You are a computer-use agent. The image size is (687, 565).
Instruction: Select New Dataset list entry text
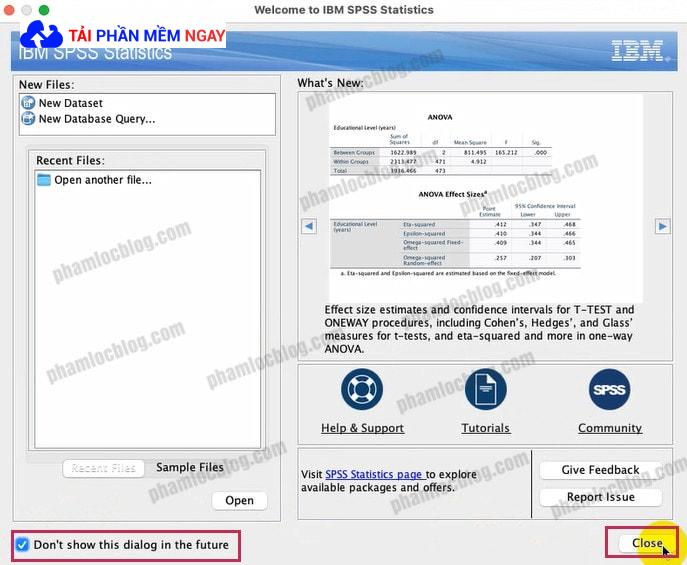coord(71,103)
